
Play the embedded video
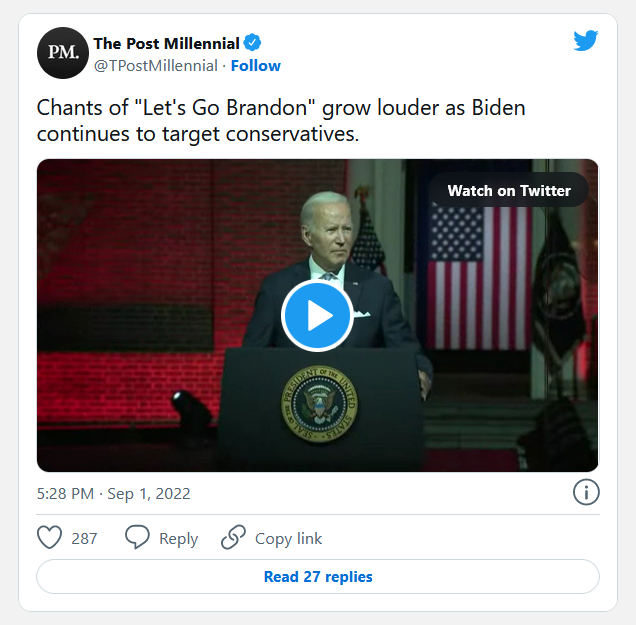click(317, 316)
